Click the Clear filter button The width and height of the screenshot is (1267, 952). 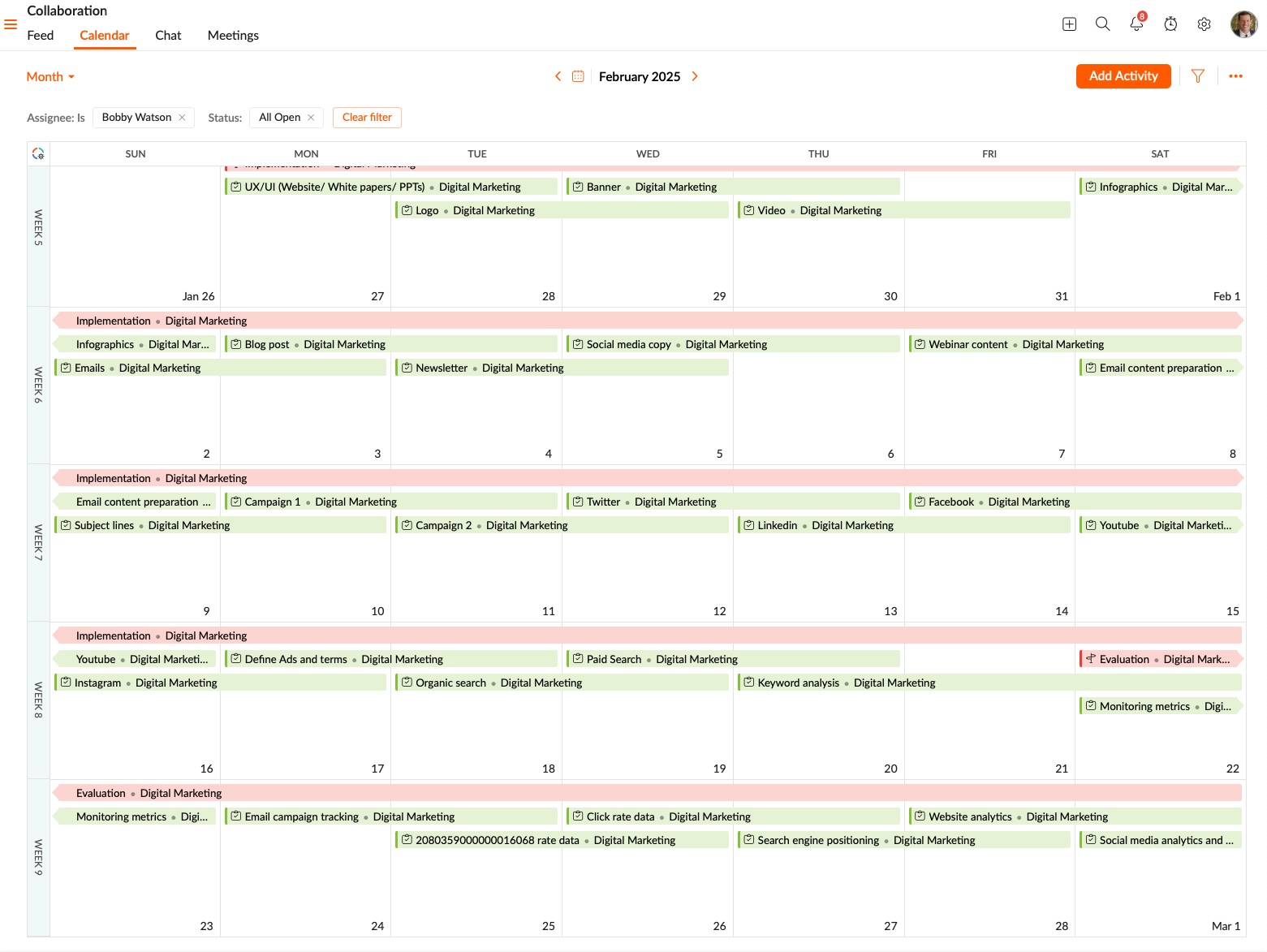tap(367, 117)
